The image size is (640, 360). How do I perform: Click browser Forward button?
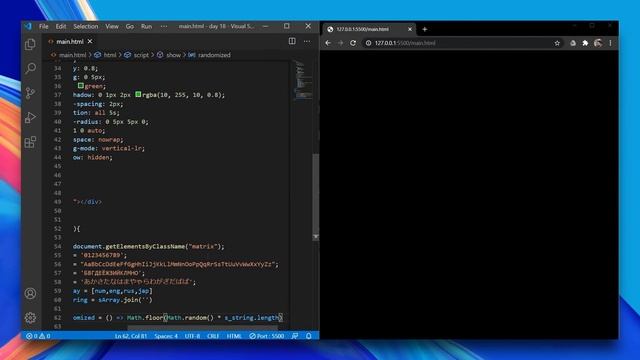pyautogui.click(x=340, y=43)
